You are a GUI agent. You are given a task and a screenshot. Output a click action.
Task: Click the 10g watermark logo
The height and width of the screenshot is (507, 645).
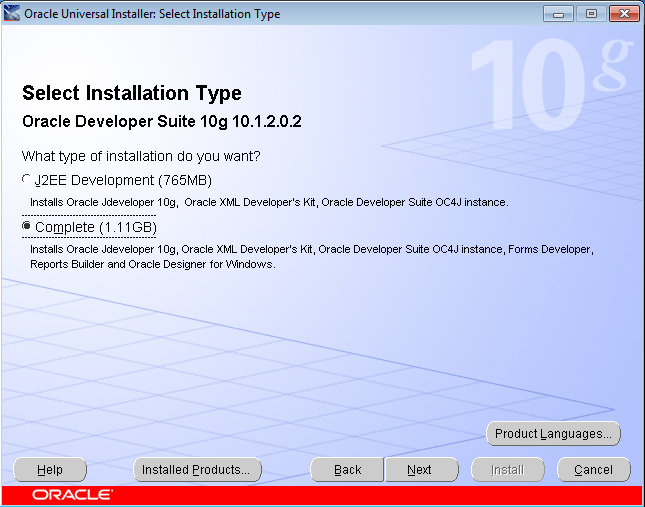[550, 80]
